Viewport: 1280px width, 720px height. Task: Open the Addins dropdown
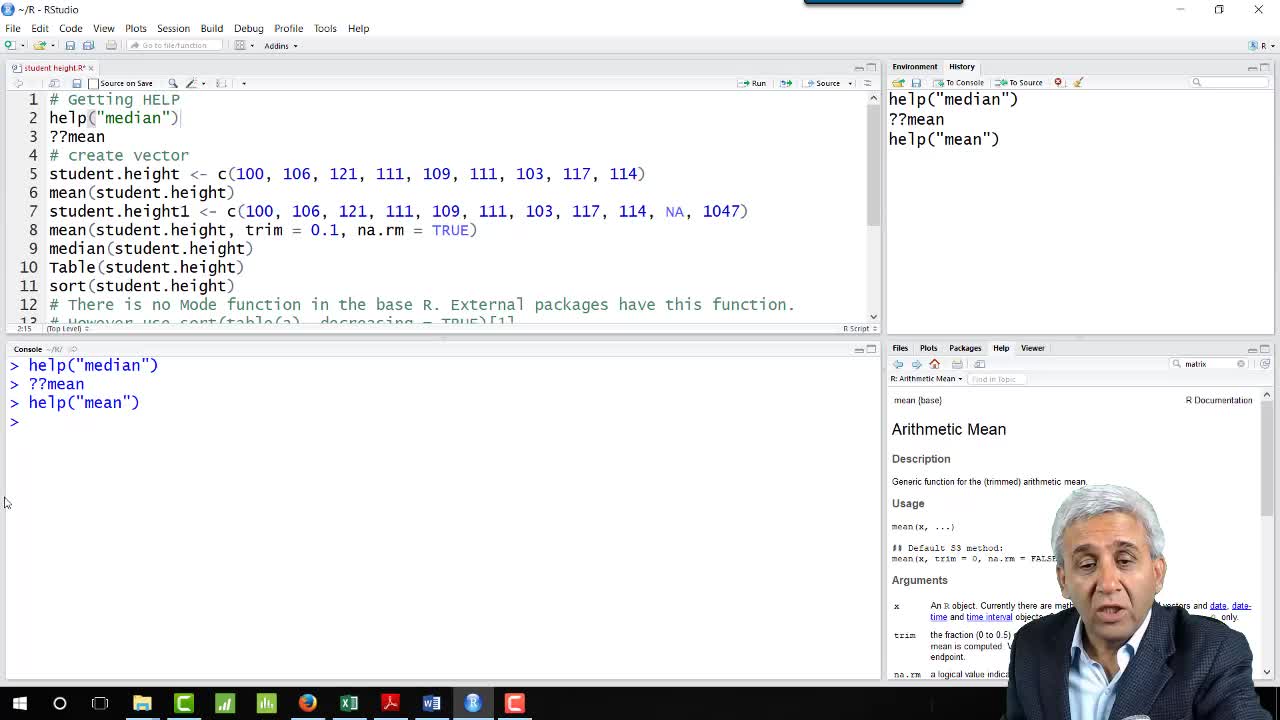(x=280, y=45)
